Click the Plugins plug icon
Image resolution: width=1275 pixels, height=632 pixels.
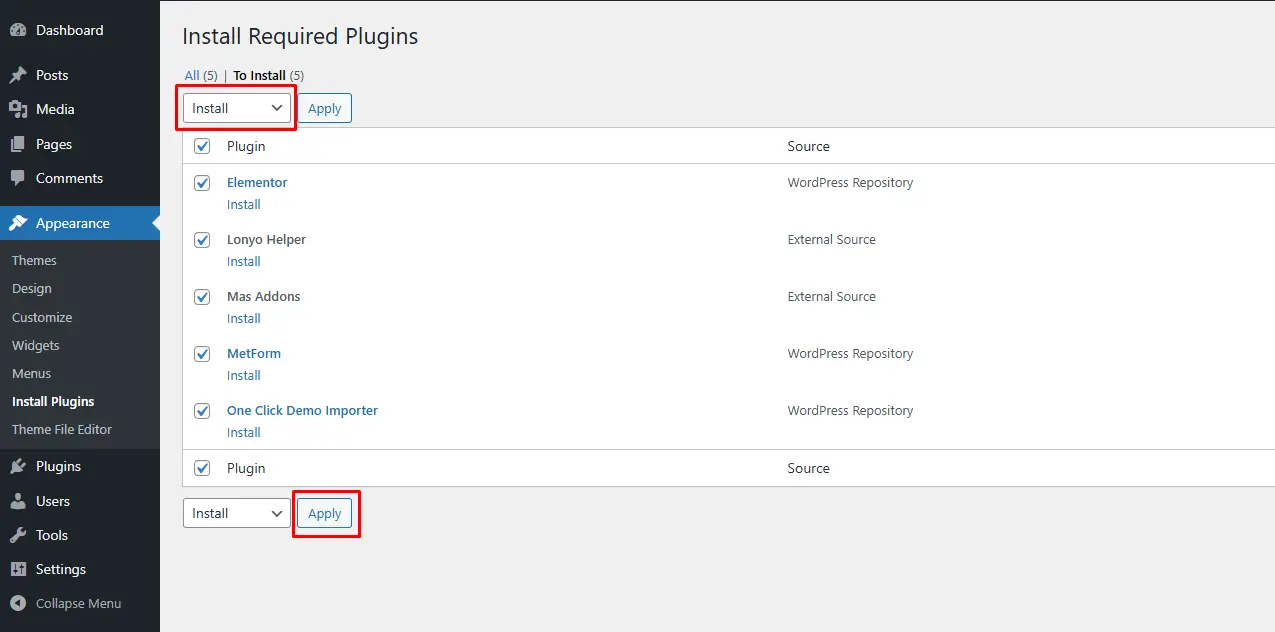[18, 466]
